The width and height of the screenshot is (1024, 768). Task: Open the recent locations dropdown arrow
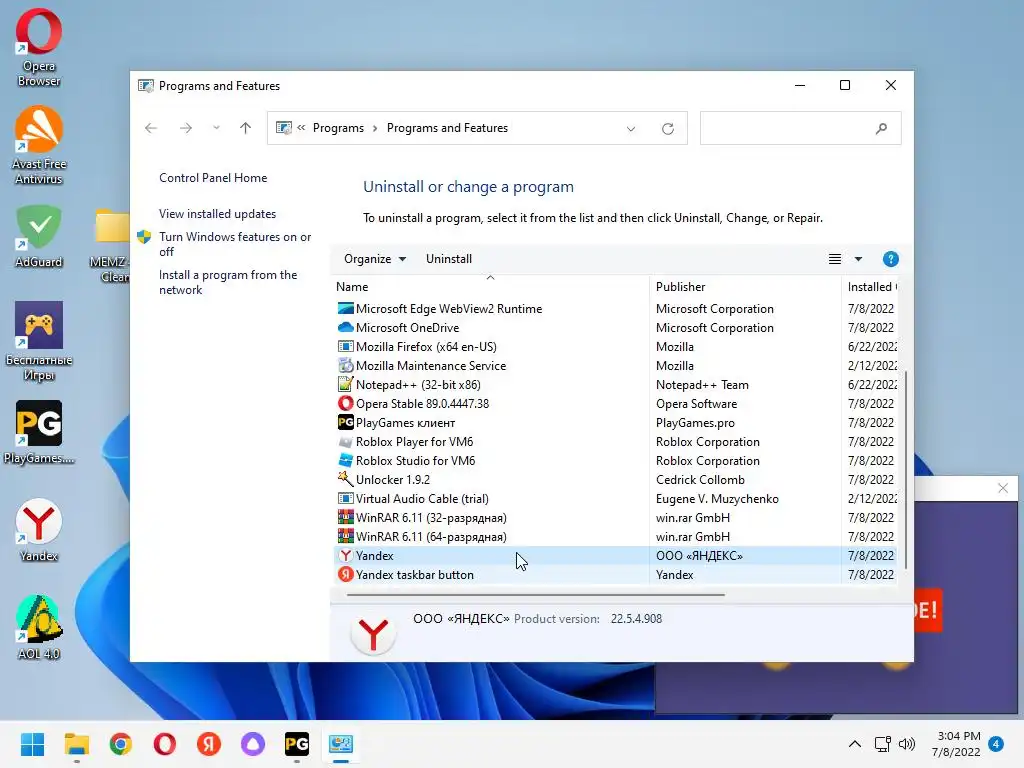tap(216, 128)
